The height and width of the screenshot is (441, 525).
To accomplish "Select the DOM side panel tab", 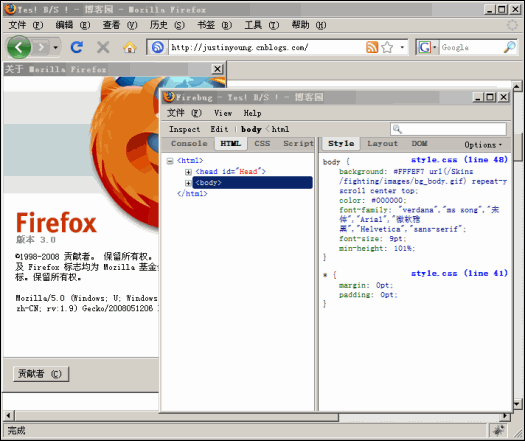I will pyautogui.click(x=419, y=144).
